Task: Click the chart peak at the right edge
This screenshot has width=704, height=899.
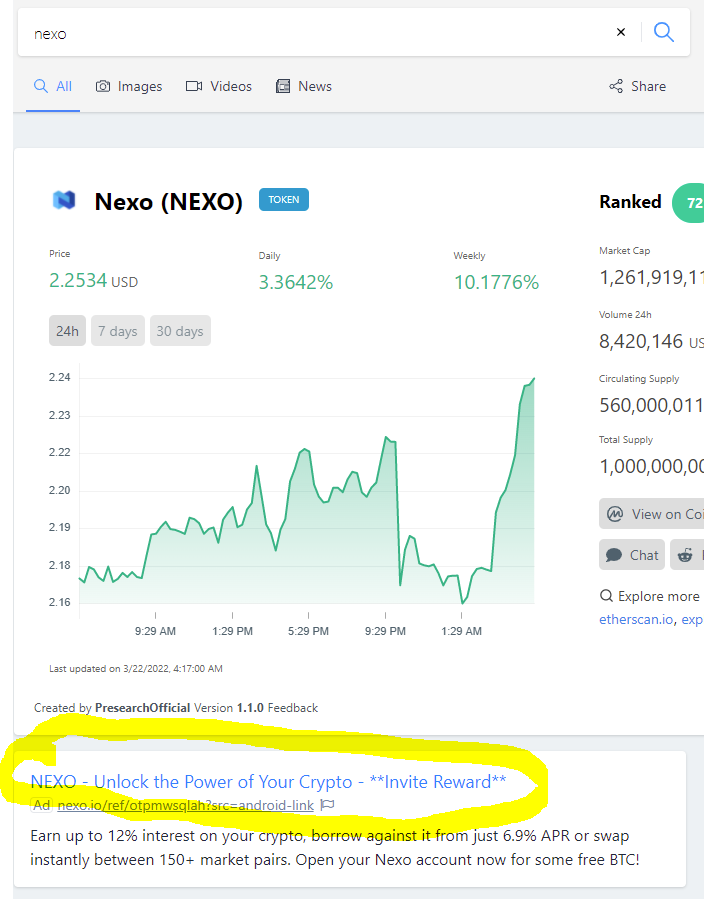Action: [533, 380]
